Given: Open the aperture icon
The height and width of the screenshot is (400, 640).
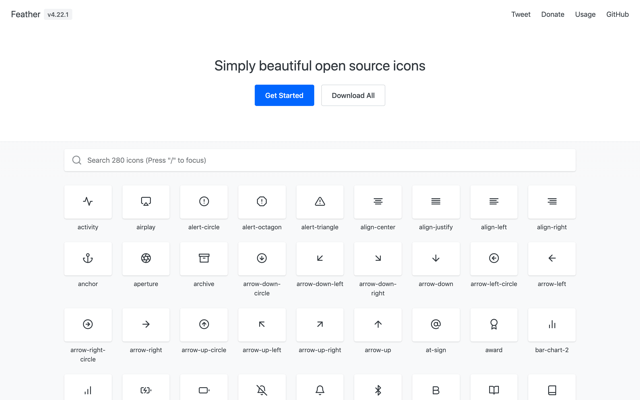Looking at the screenshot, I should pyautogui.click(x=146, y=258).
